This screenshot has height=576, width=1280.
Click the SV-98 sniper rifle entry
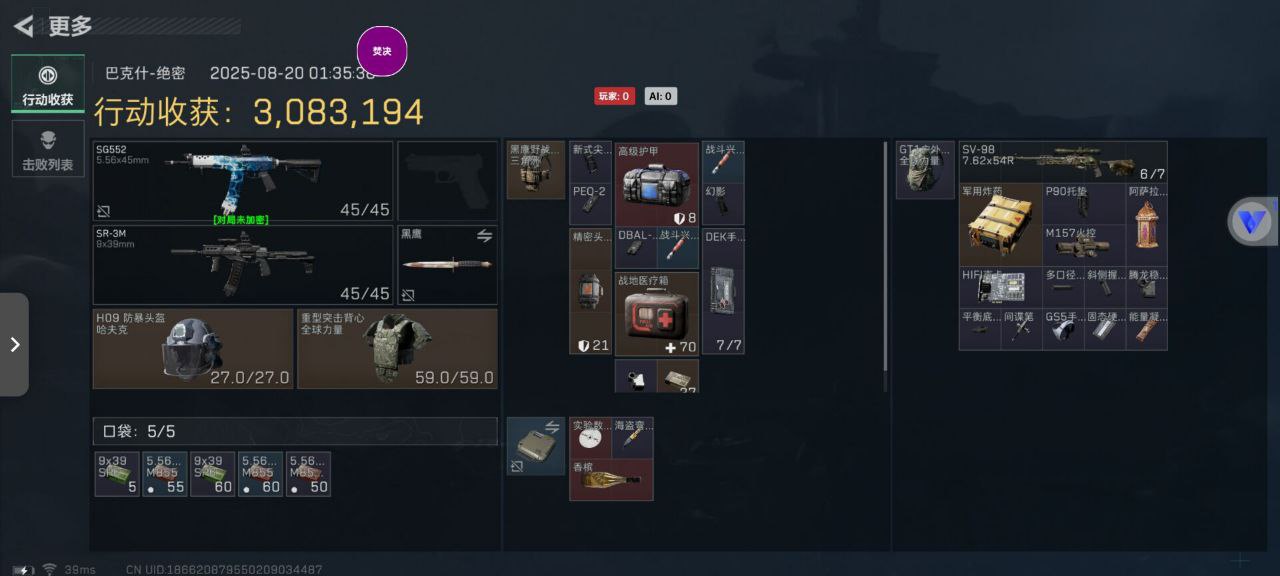1063,161
